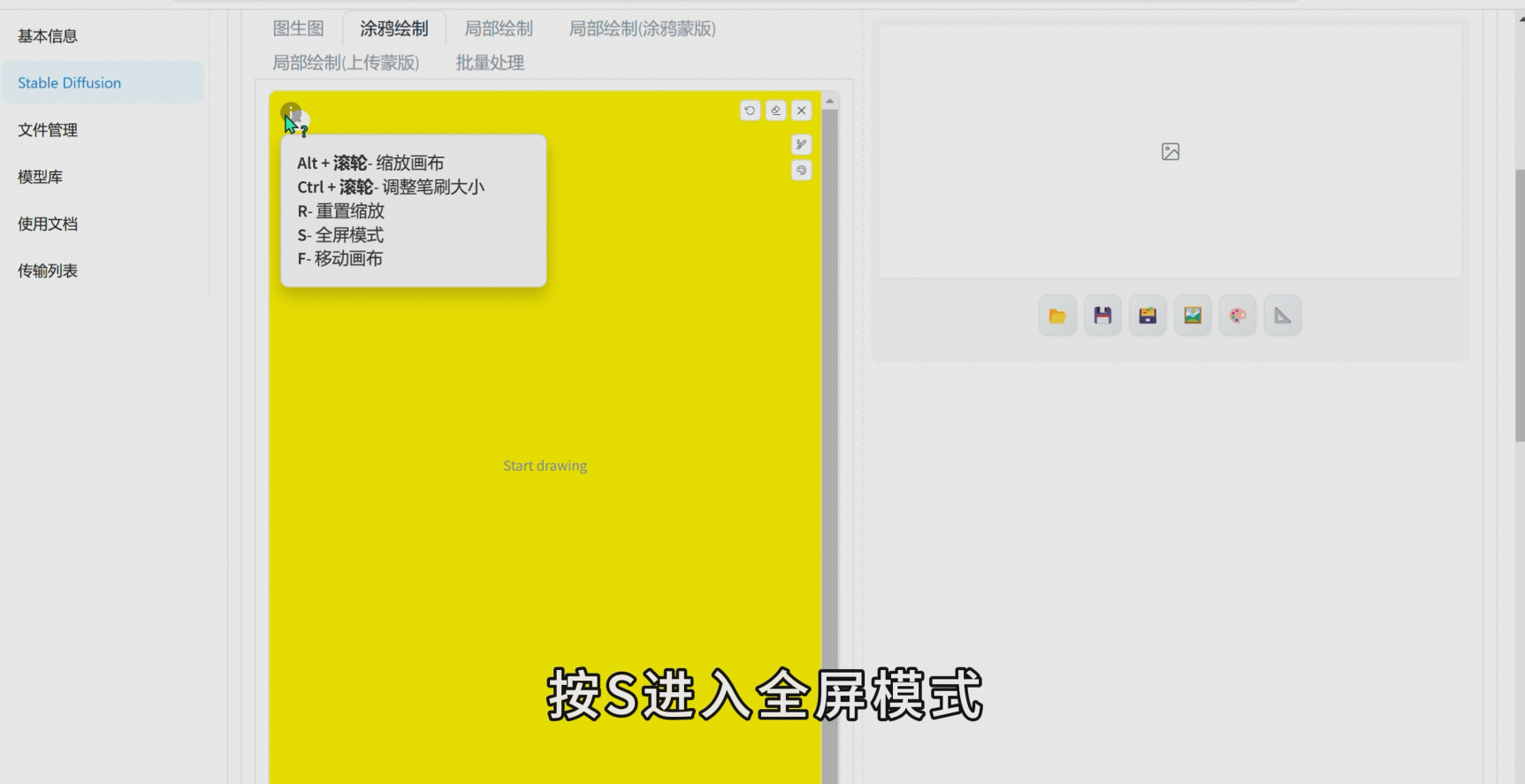Click the canvas scrollbar up arrow
The height and width of the screenshot is (784, 1525).
pyautogui.click(x=829, y=102)
